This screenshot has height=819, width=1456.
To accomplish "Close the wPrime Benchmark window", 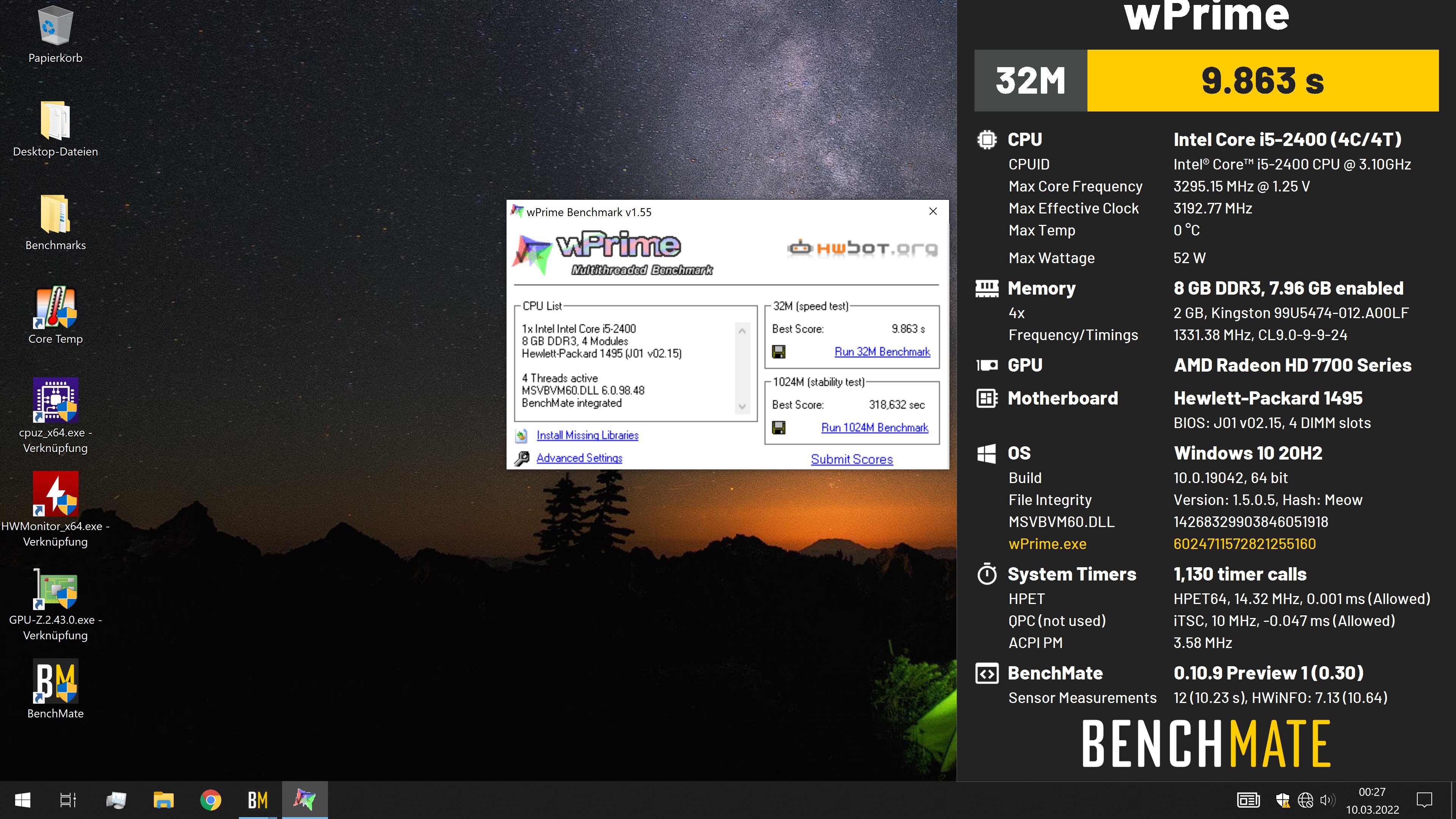I will click(x=933, y=212).
